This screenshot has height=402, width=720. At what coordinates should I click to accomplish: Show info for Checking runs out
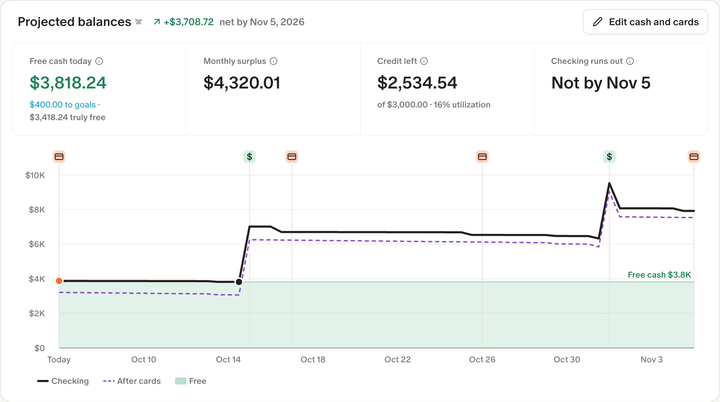click(630, 61)
